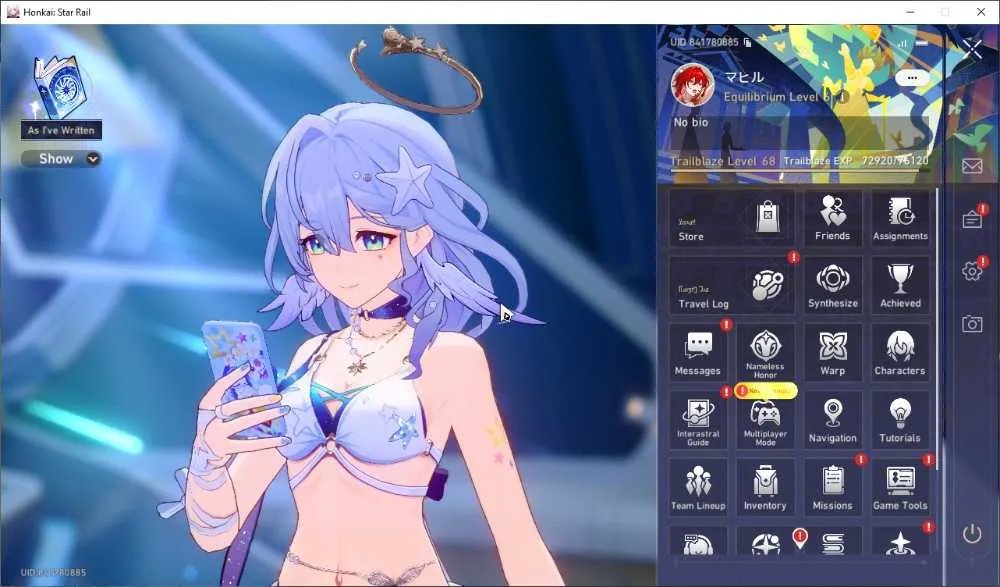Click the phone menu vertical scrollbar
This screenshot has width=1000, height=587.
pyautogui.click(x=936, y=329)
